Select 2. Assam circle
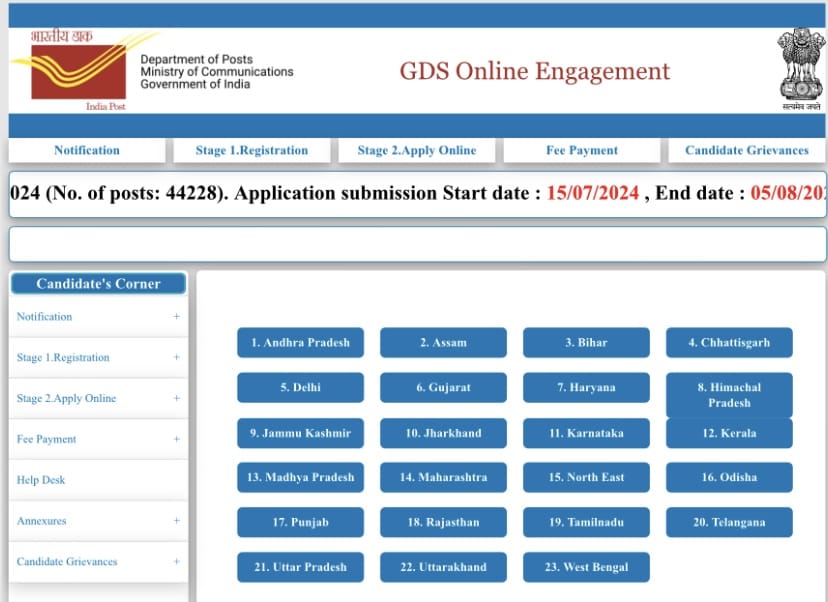This screenshot has width=828, height=602. click(444, 343)
